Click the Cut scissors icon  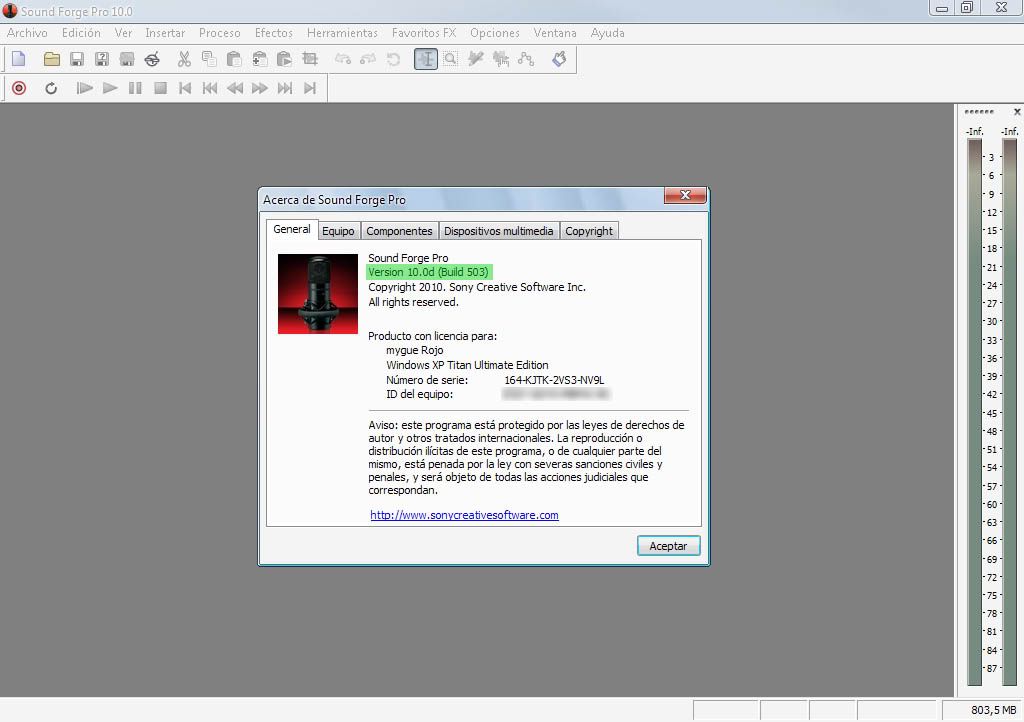[x=184, y=59]
